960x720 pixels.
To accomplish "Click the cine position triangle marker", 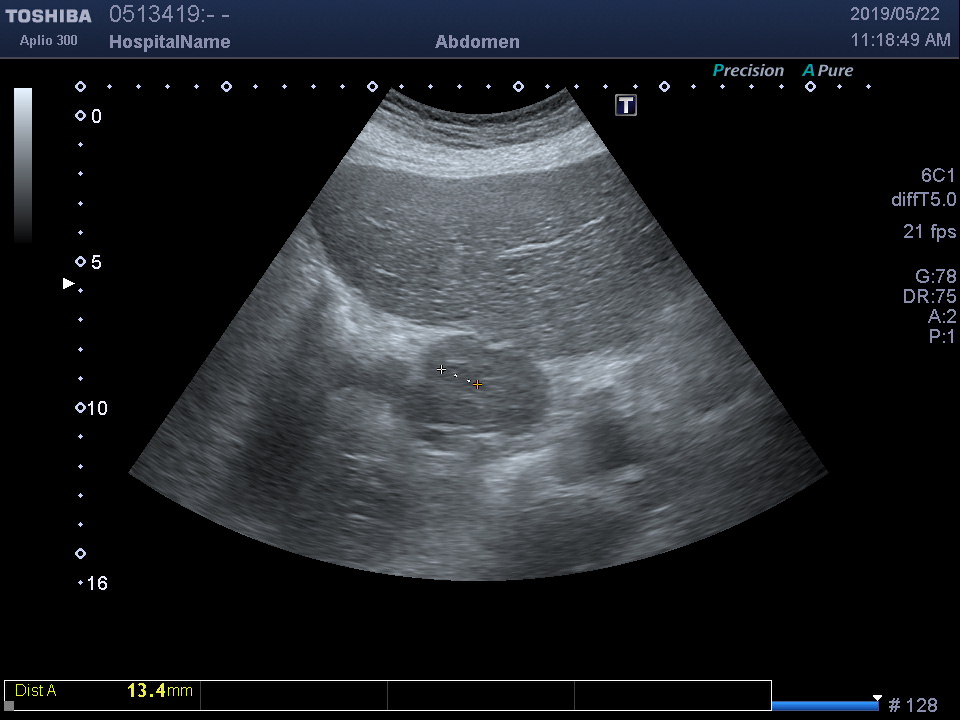I will (877, 698).
